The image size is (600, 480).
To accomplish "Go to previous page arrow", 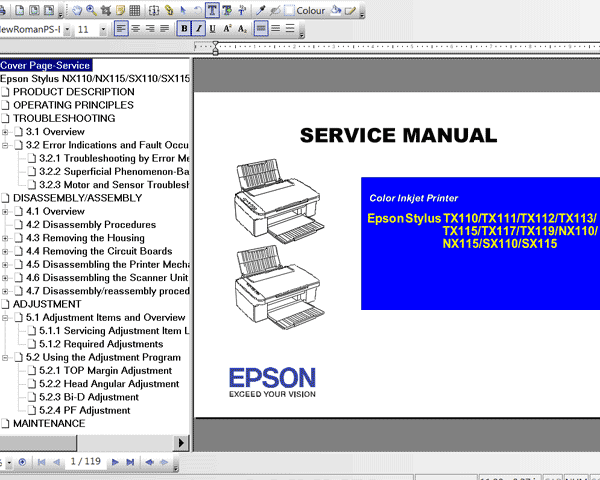I will click(x=56, y=462).
